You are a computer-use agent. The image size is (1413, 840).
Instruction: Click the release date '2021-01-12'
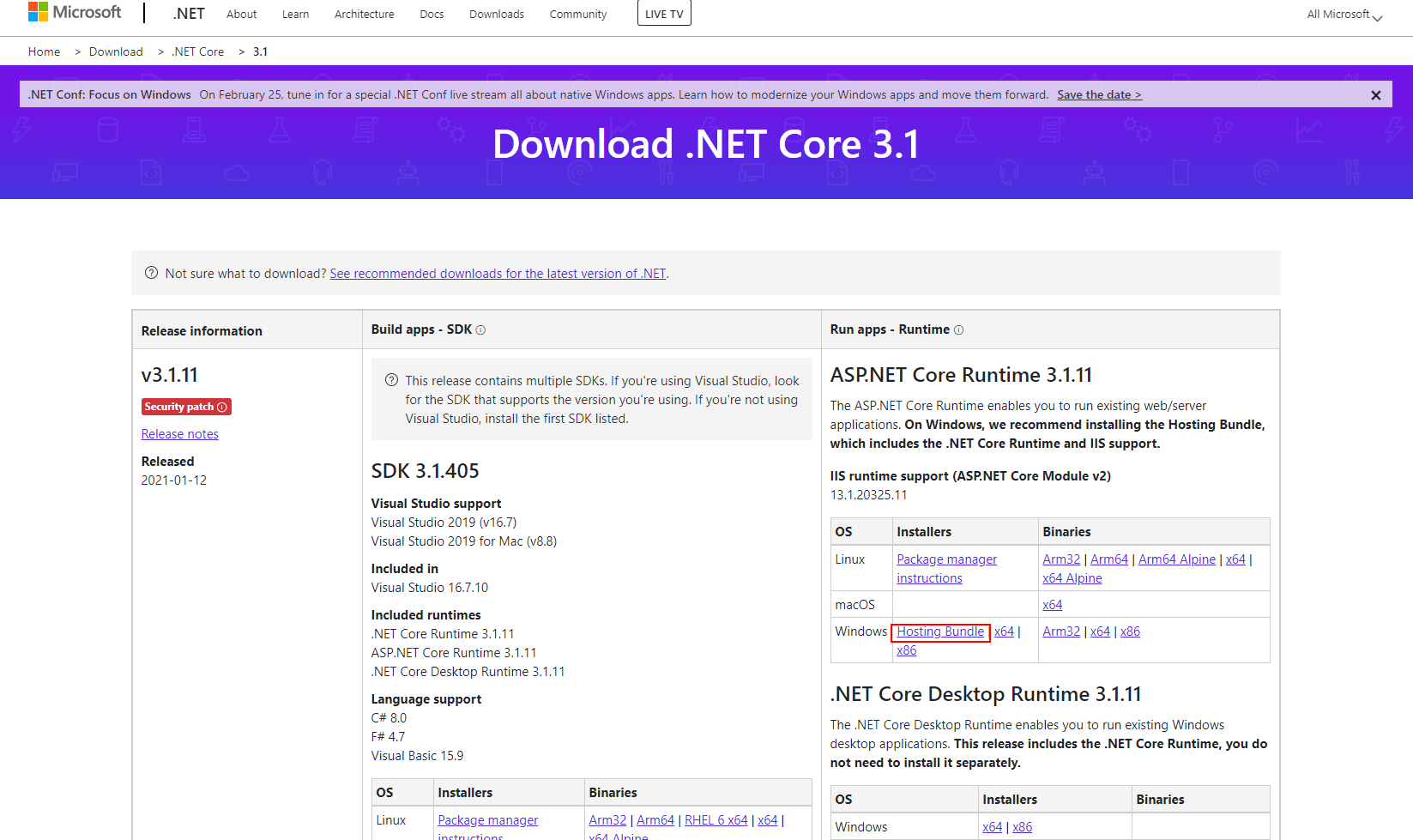174,480
